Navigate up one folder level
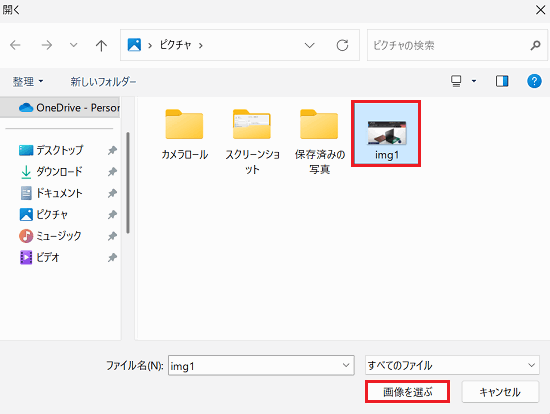This screenshot has width=550, height=414. point(101,45)
